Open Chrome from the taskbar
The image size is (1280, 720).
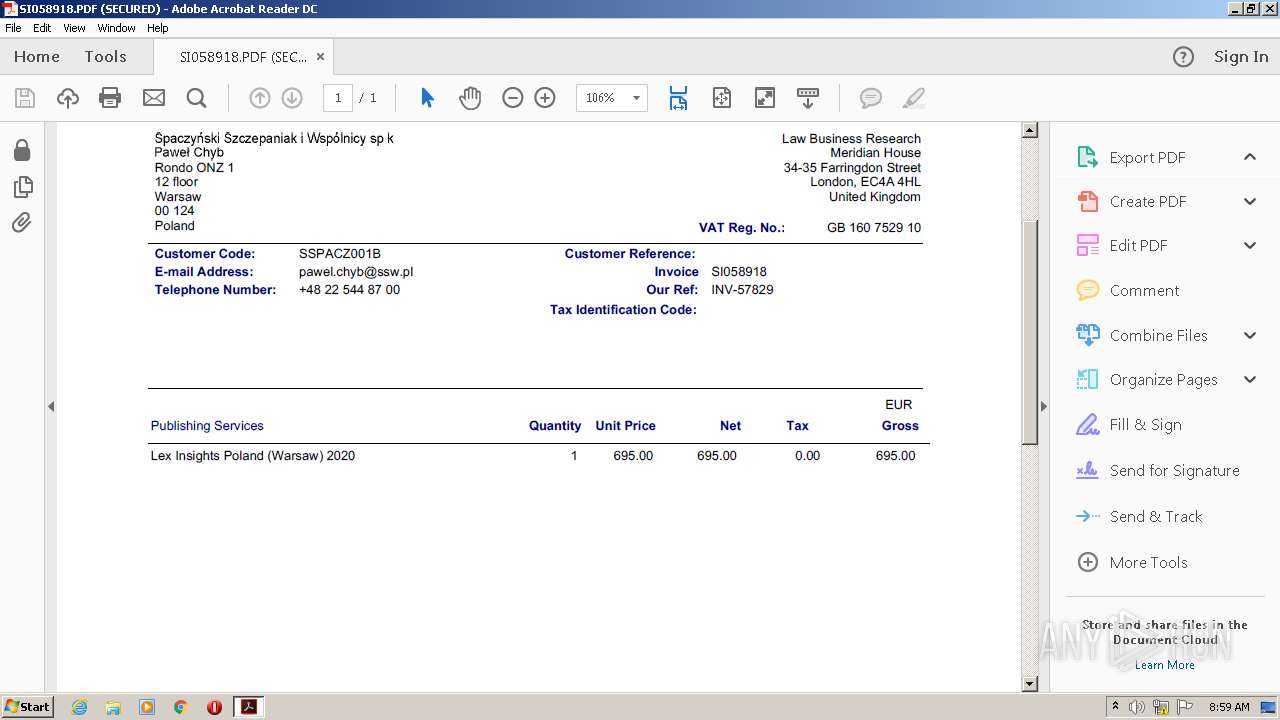click(180, 707)
